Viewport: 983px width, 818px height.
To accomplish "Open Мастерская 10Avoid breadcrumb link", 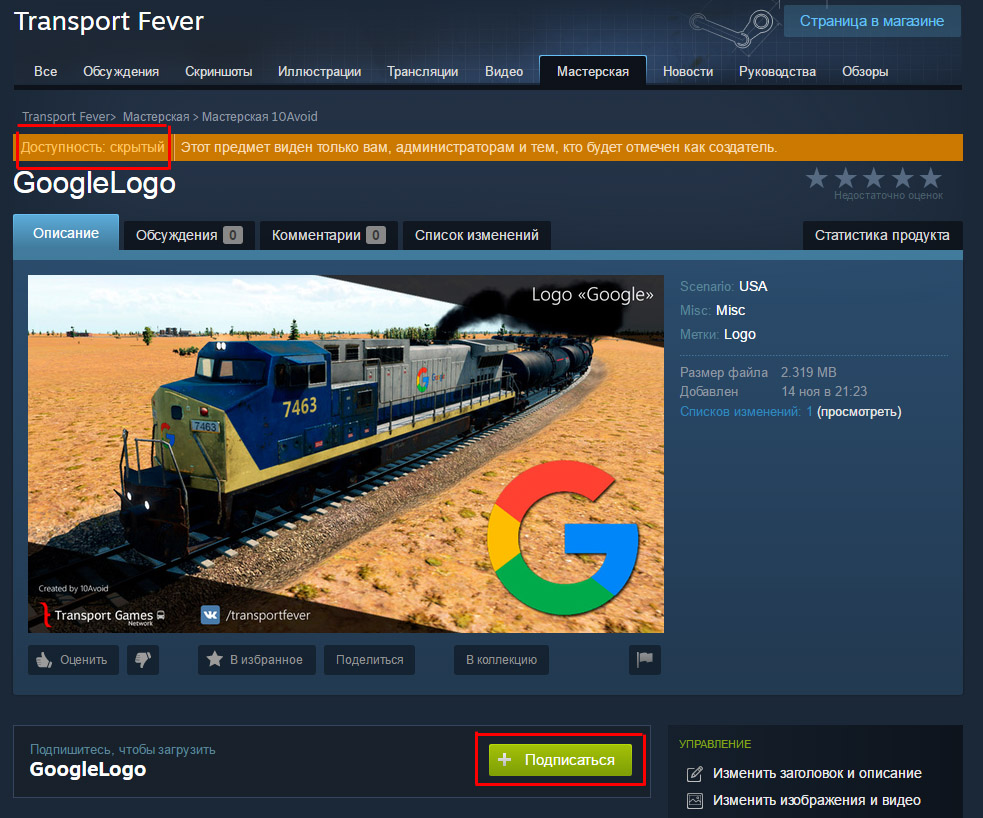I will coord(260,117).
